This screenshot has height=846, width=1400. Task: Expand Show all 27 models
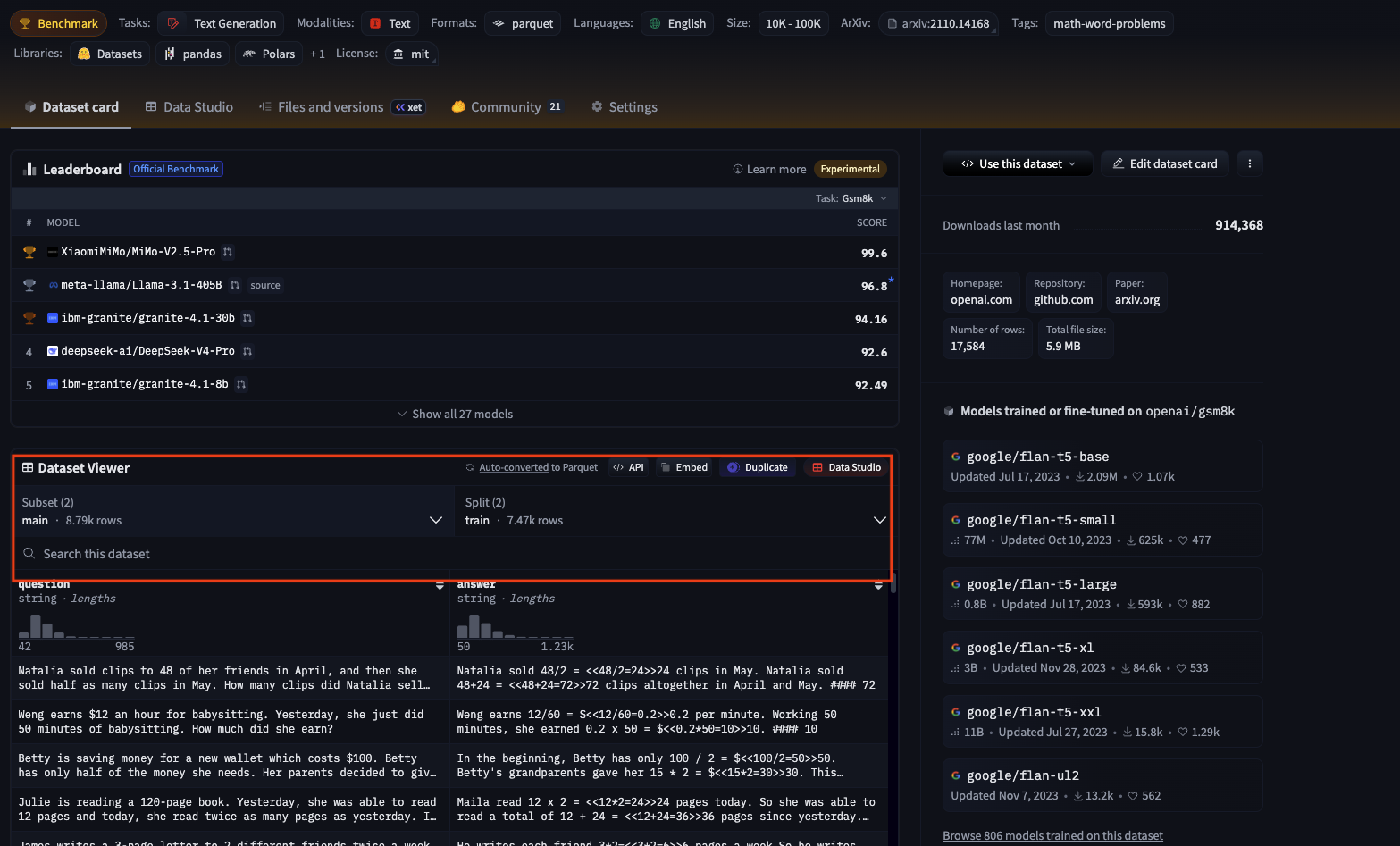coord(455,414)
